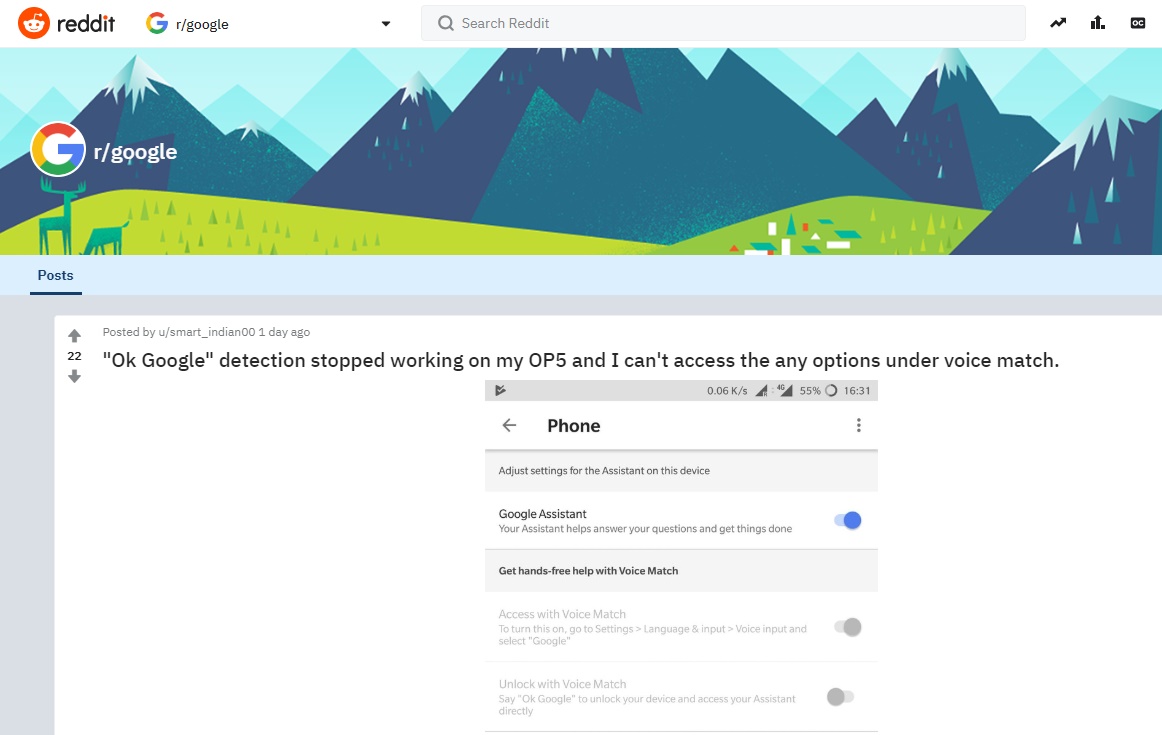Open the Popular trending arrow icon
This screenshot has width=1162, height=735.
click(x=1058, y=23)
